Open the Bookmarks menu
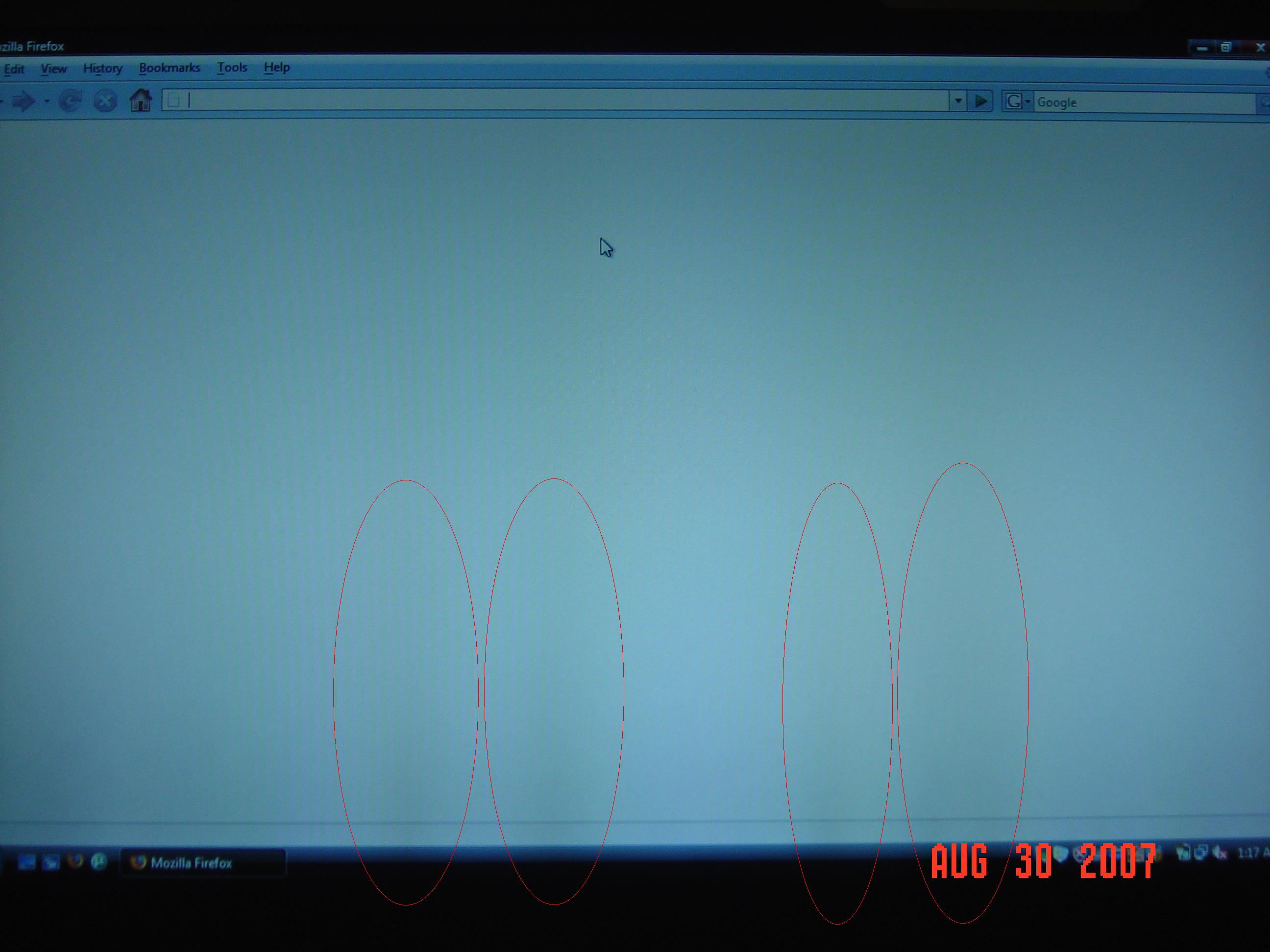Image resolution: width=1270 pixels, height=952 pixels. [170, 68]
